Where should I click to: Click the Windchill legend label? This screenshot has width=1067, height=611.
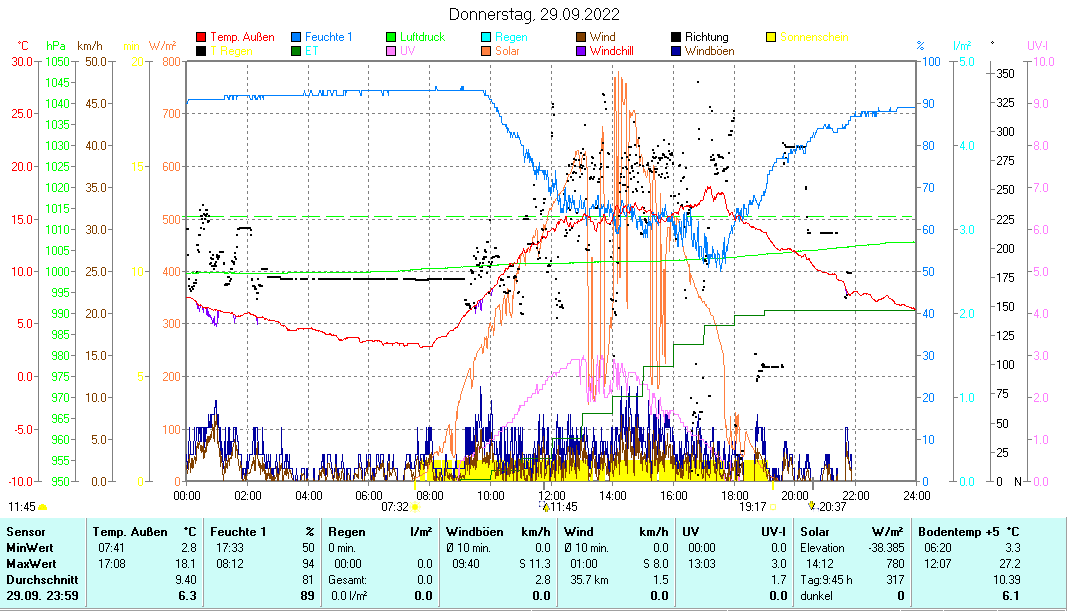tap(617, 50)
